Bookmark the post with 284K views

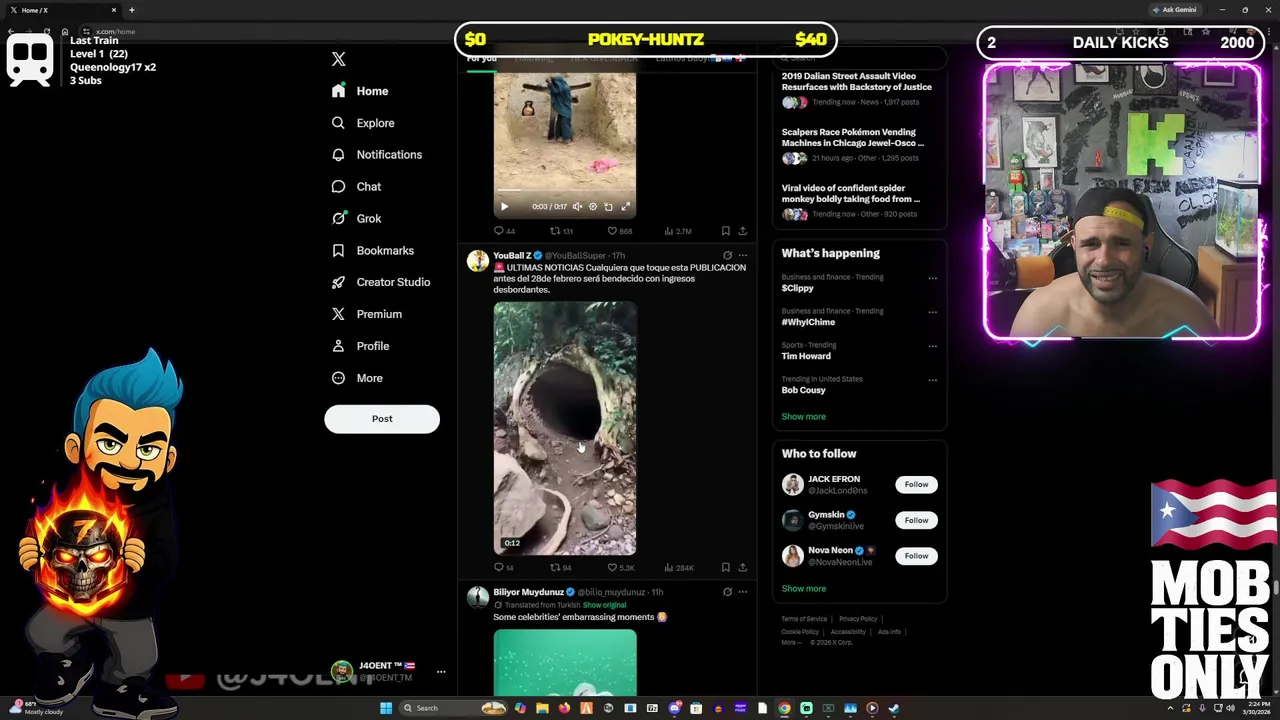pos(726,567)
